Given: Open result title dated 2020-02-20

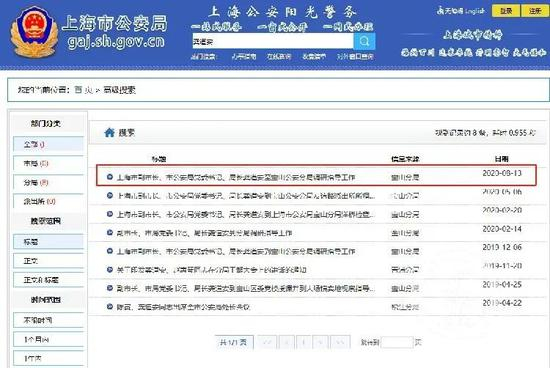Looking at the screenshot, I should coord(246,214).
